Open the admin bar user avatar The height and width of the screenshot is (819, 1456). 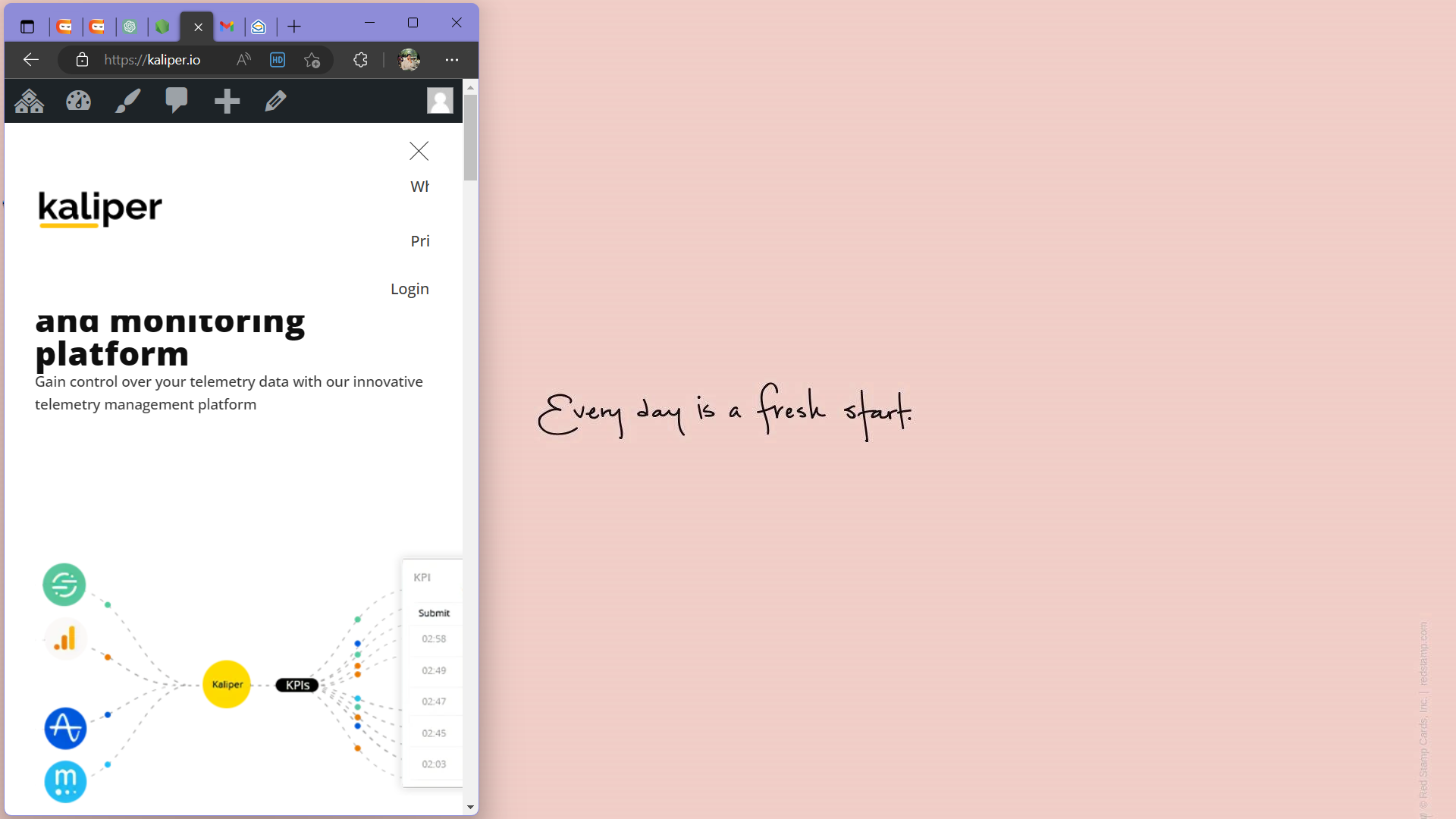[440, 100]
